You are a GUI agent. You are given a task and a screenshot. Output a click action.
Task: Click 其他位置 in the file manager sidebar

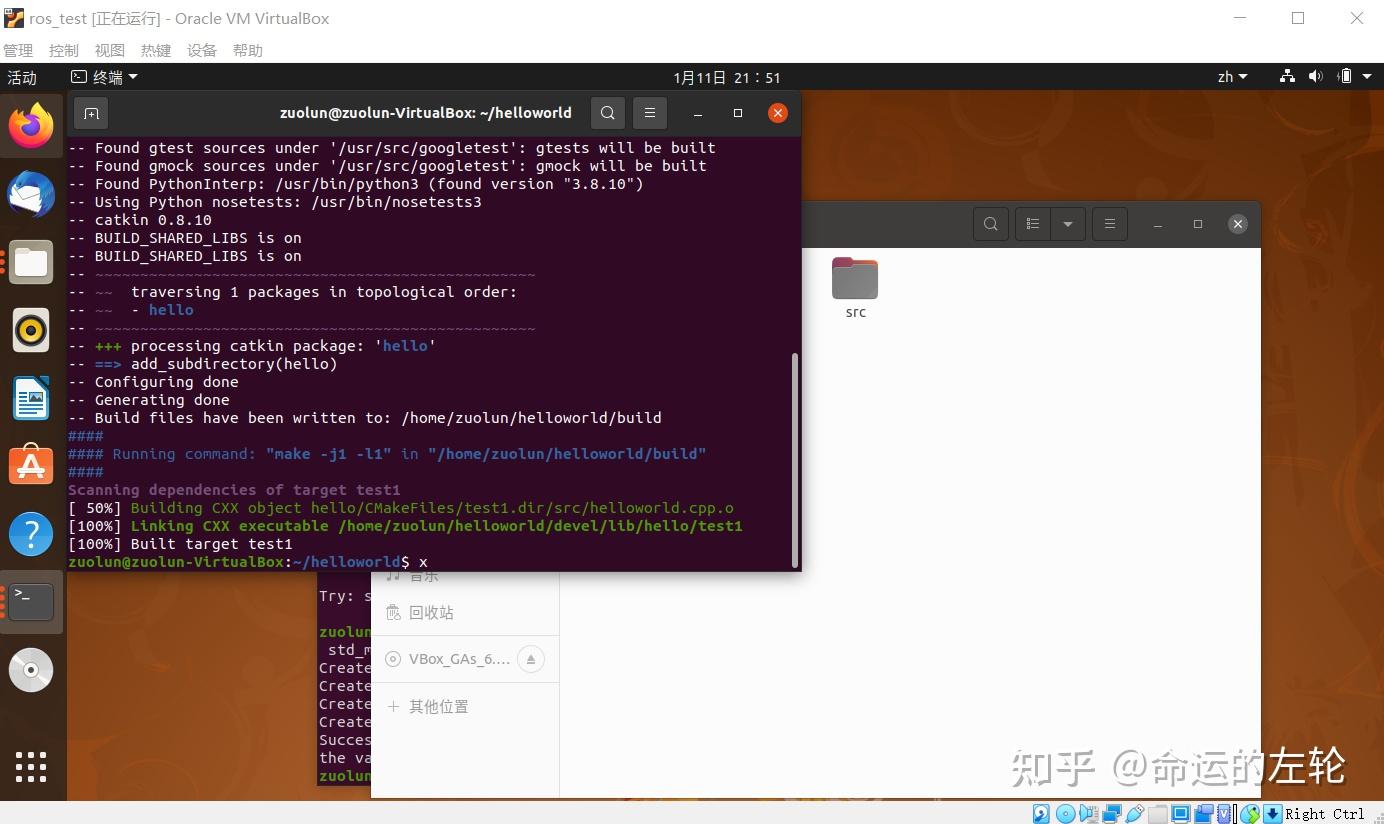438,706
